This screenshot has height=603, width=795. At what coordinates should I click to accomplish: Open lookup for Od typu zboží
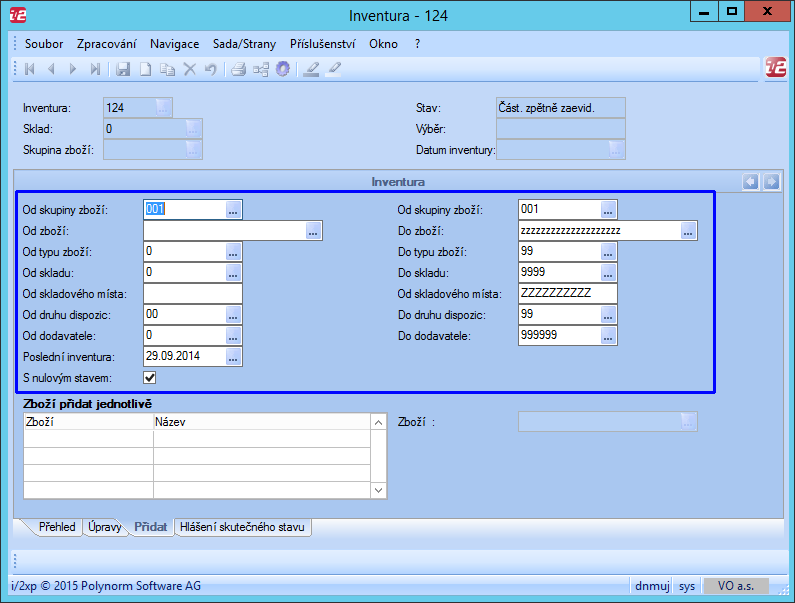click(233, 252)
